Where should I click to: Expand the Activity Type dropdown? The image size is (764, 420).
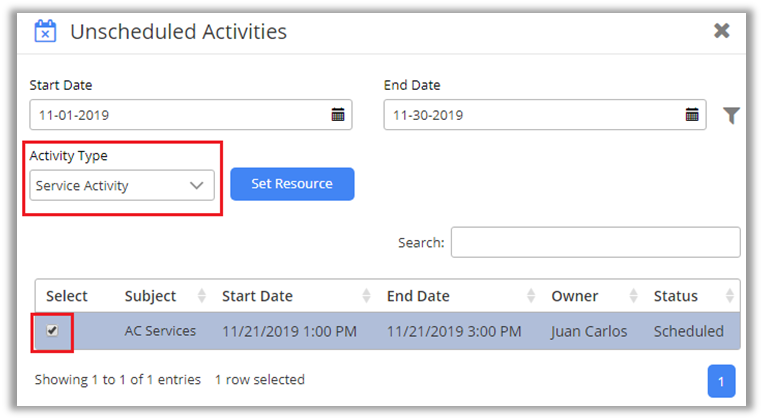coord(121,185)
